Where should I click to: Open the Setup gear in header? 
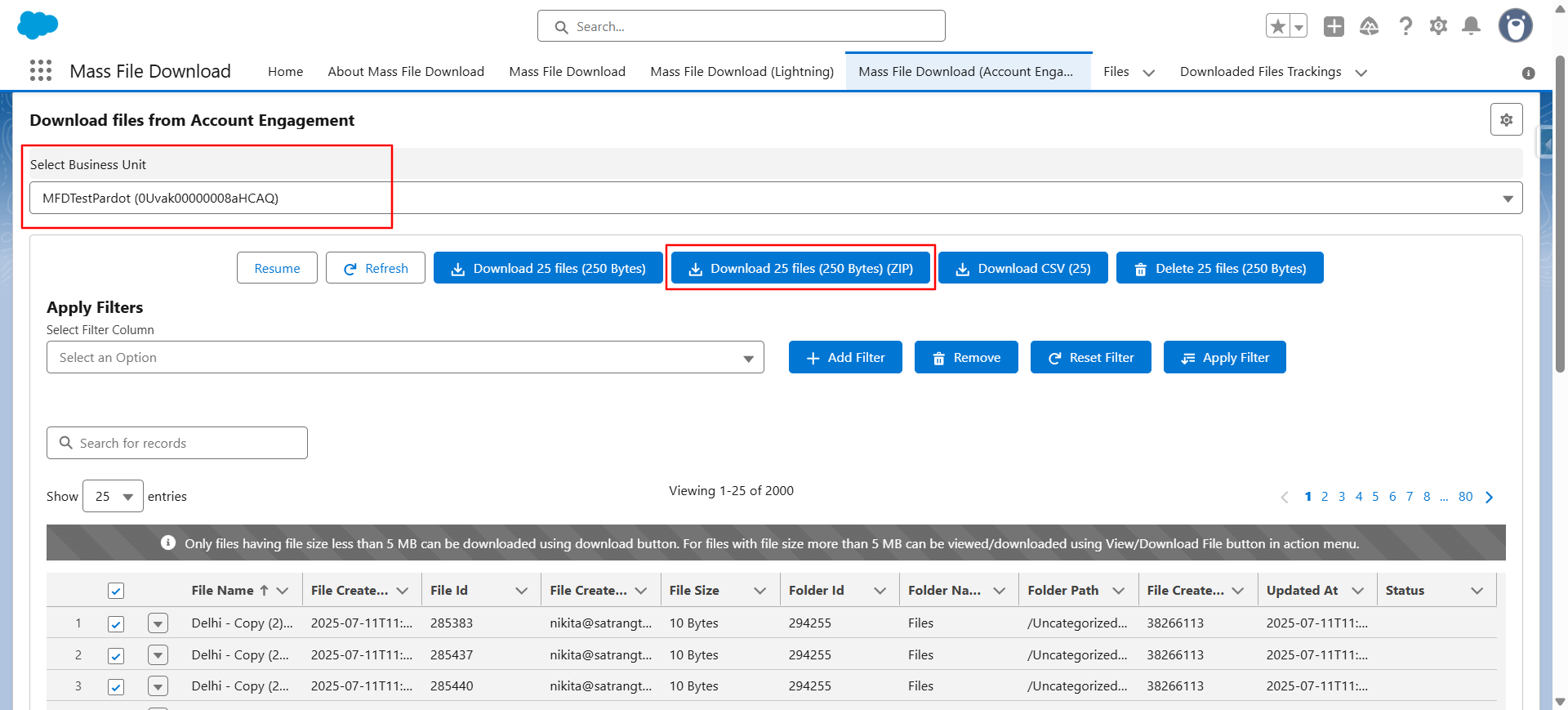1438,26
